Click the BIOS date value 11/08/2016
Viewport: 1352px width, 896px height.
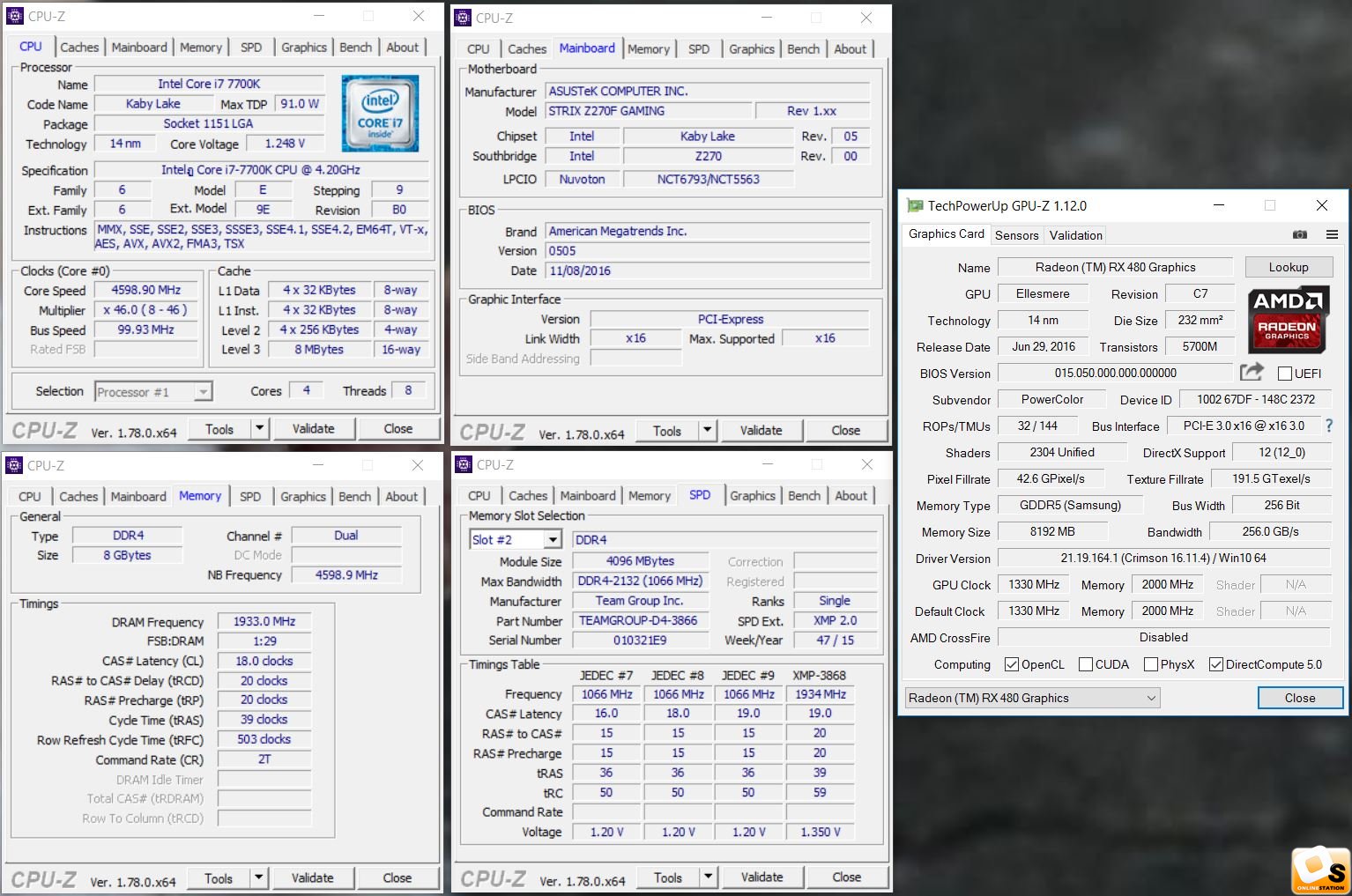click(x=707, y=270)
